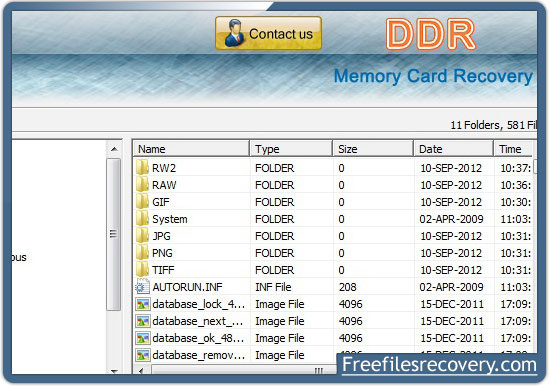Viewport: 550px width, 386px height.
Task: Select the database_ok_48... file name
Action: [x=199, y=338]
